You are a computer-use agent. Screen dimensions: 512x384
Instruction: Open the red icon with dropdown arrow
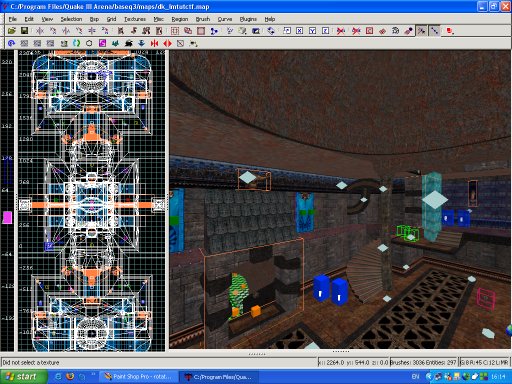(450, 31)
